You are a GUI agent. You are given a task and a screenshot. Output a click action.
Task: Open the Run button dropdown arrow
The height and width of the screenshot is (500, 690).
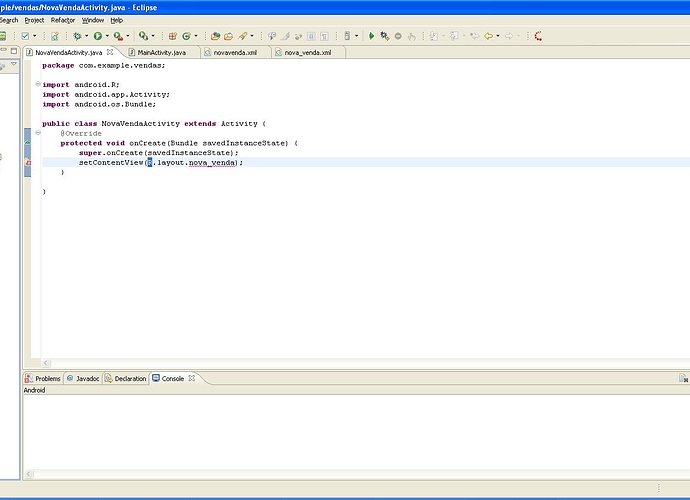click(109, 36)
